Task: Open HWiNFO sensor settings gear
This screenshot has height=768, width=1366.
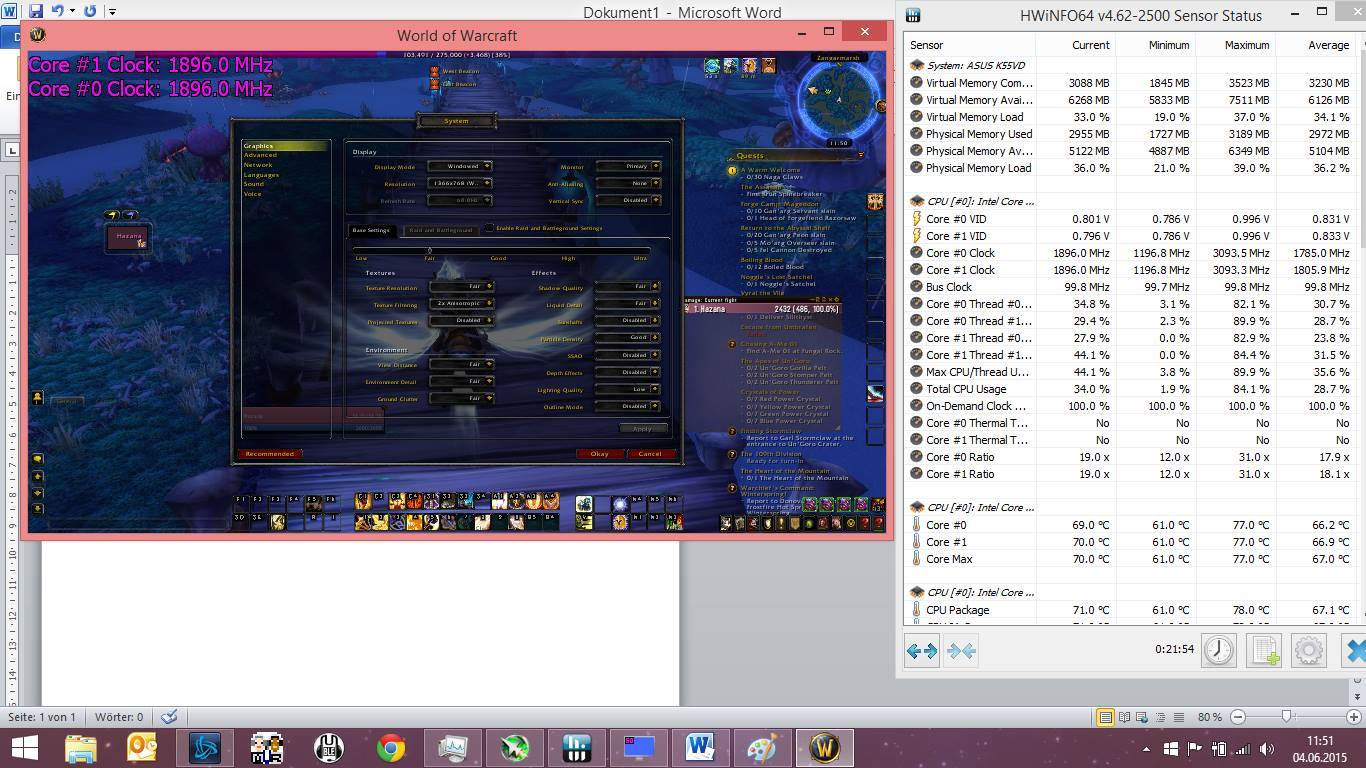Action: point(1309,650)
